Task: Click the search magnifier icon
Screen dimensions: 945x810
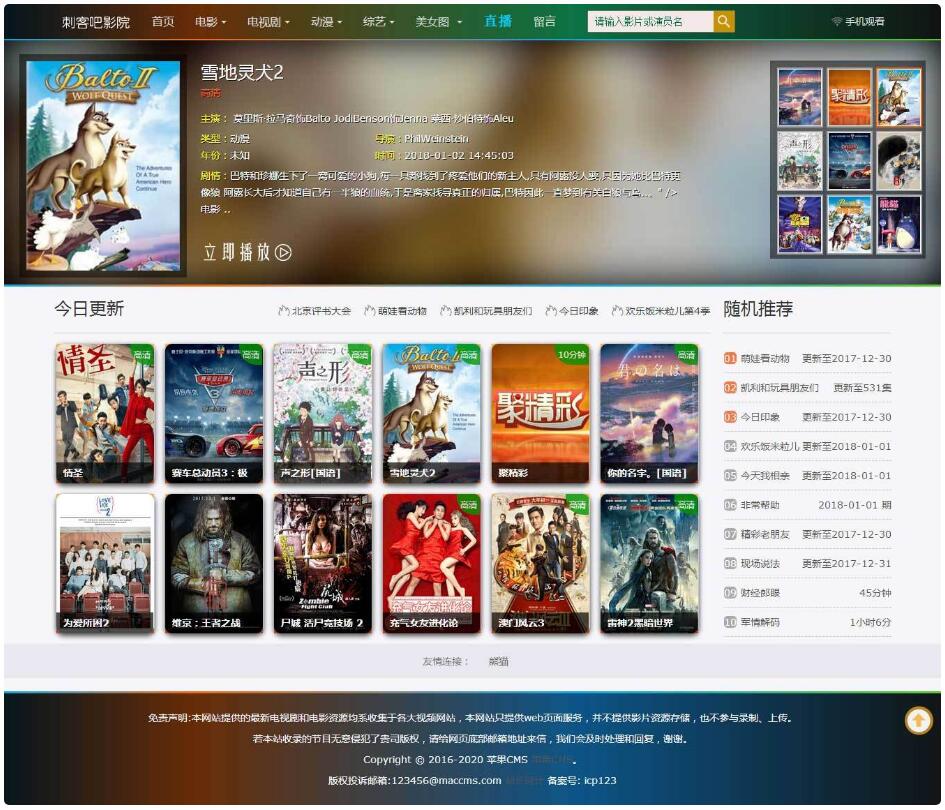Action: point(723,20)
